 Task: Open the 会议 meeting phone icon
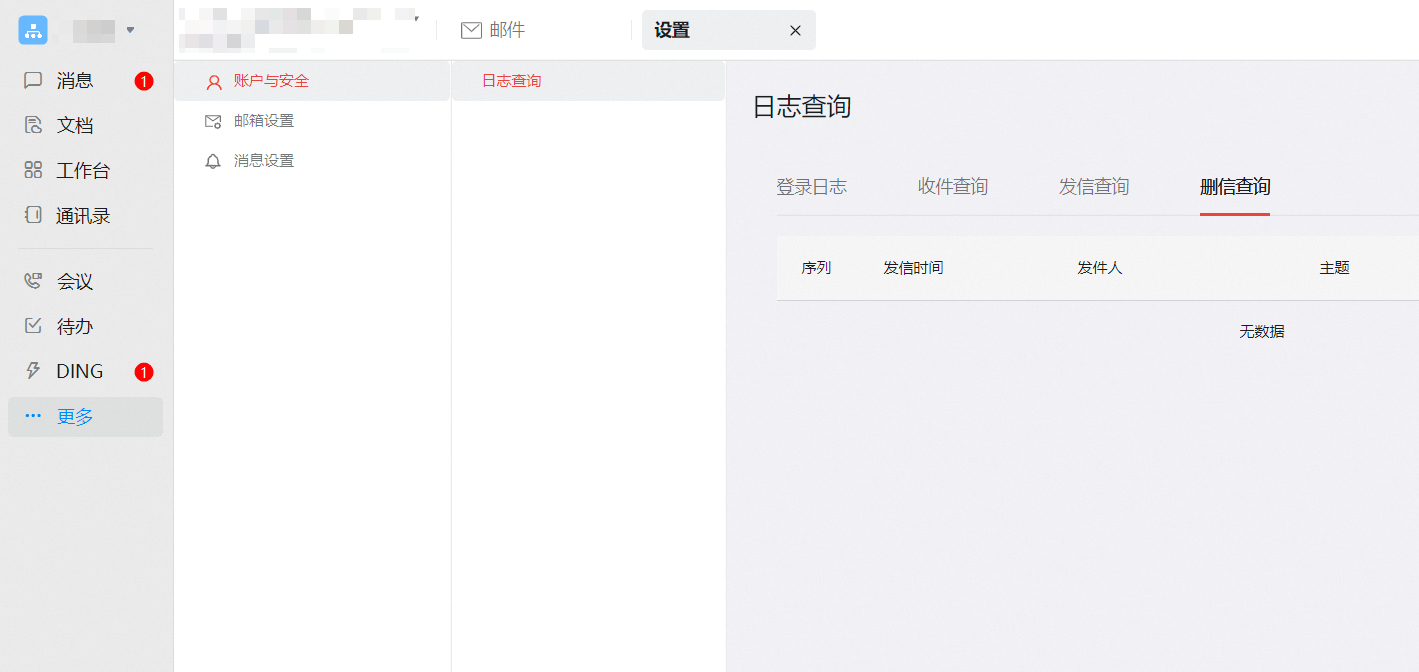(33, 281)
